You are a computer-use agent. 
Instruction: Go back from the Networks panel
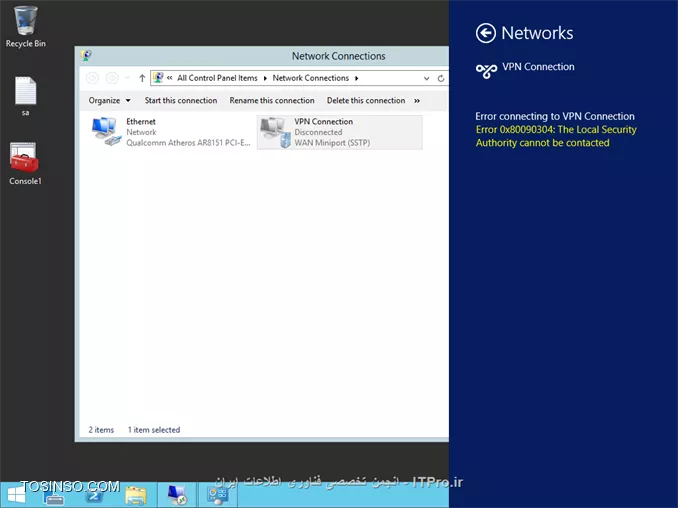(x=486, y=33)
